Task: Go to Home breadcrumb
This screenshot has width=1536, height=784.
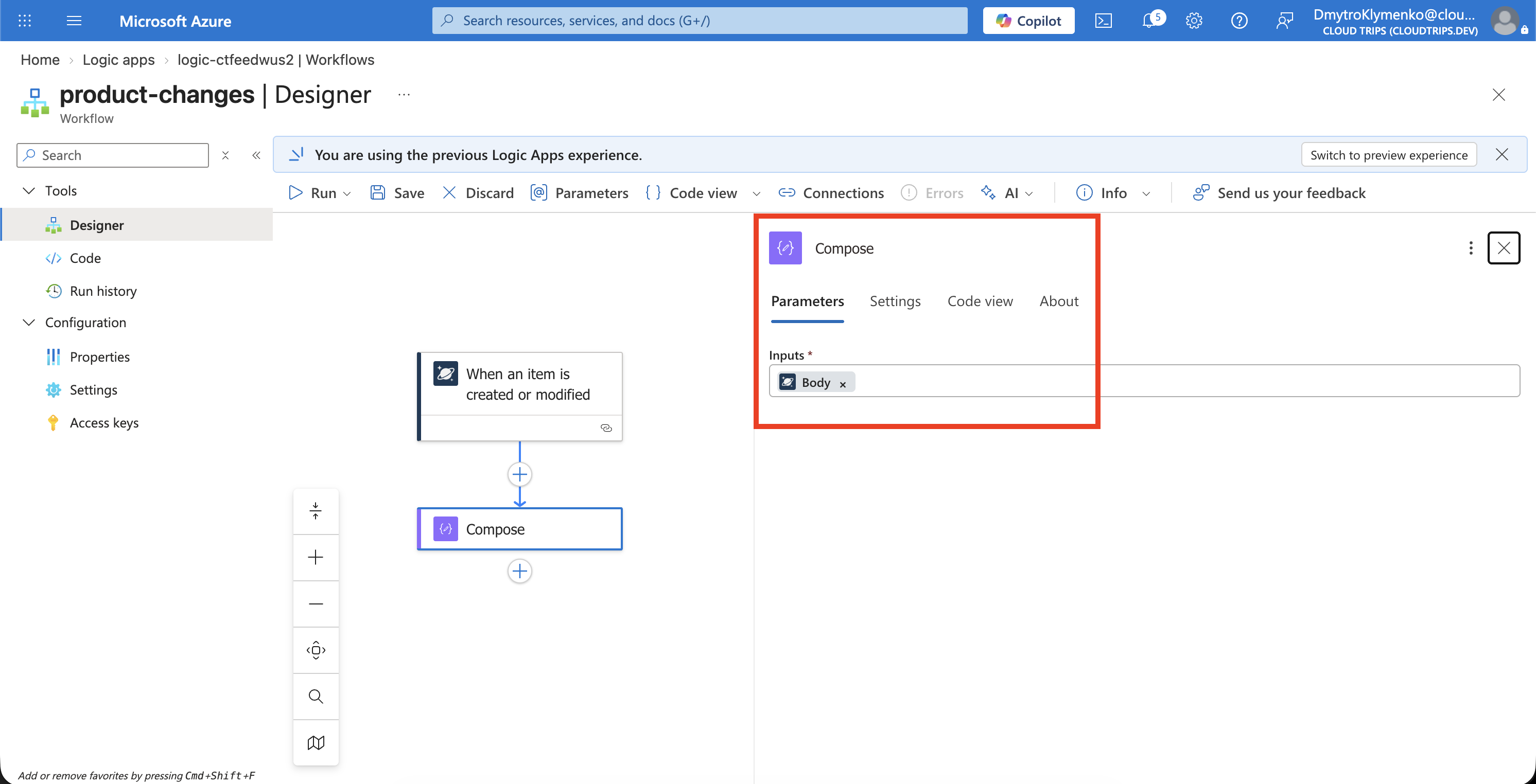Action: pyautogui.click(x=40, y=60)
